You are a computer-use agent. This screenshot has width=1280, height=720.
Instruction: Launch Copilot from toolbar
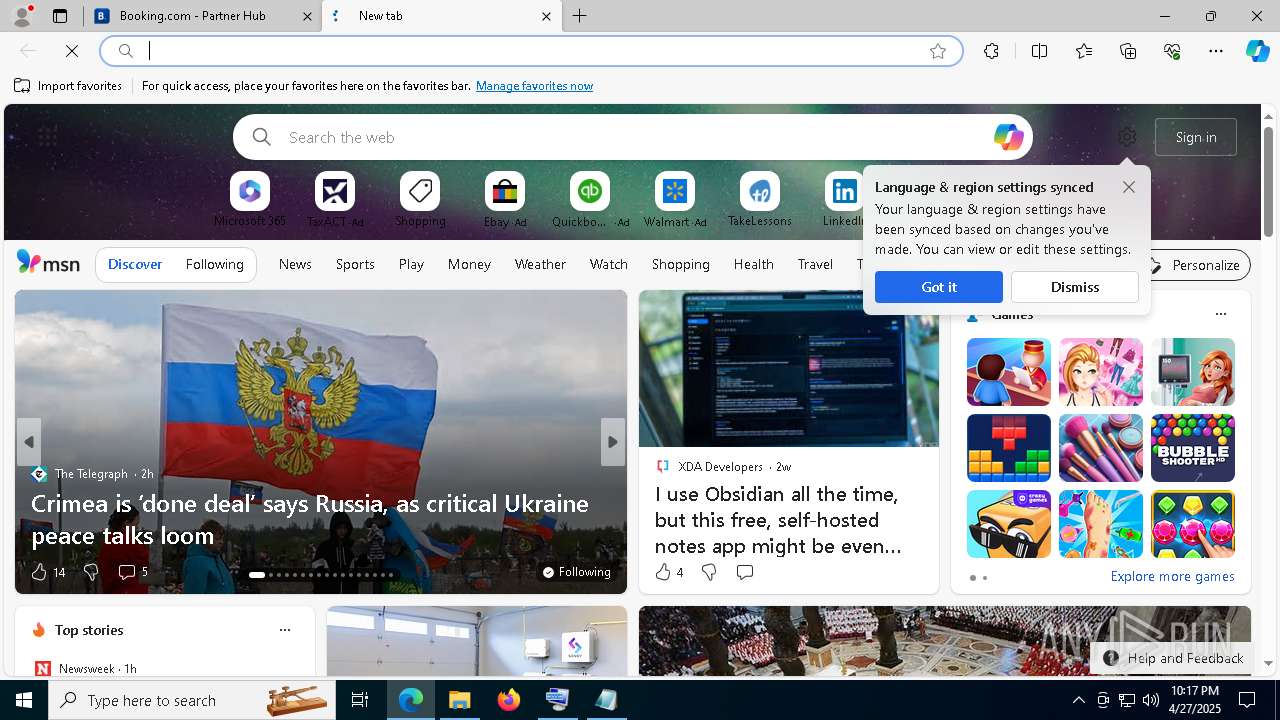click(x=1258, y=51)
